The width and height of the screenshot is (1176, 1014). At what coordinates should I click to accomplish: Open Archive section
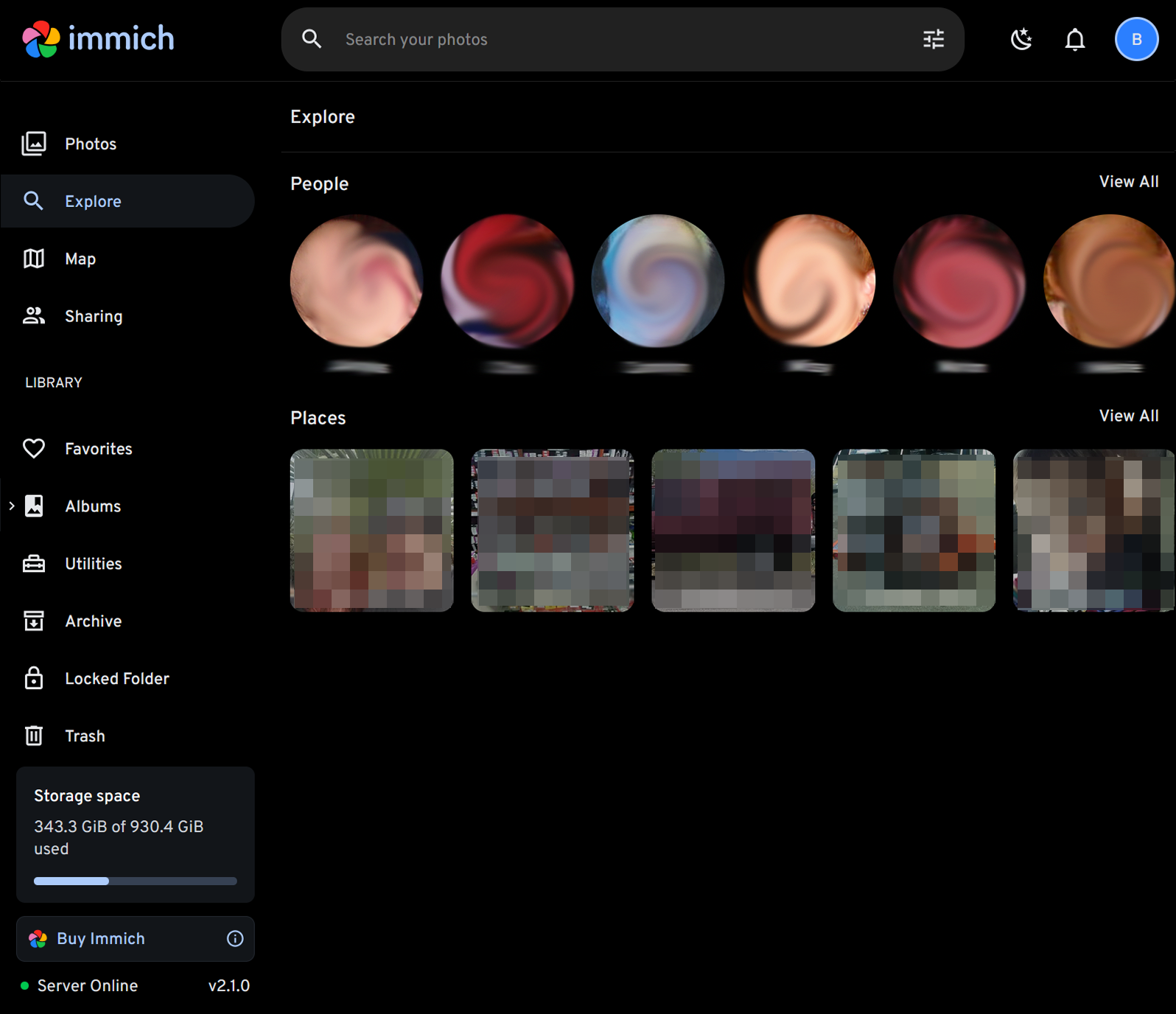[127, 621]
